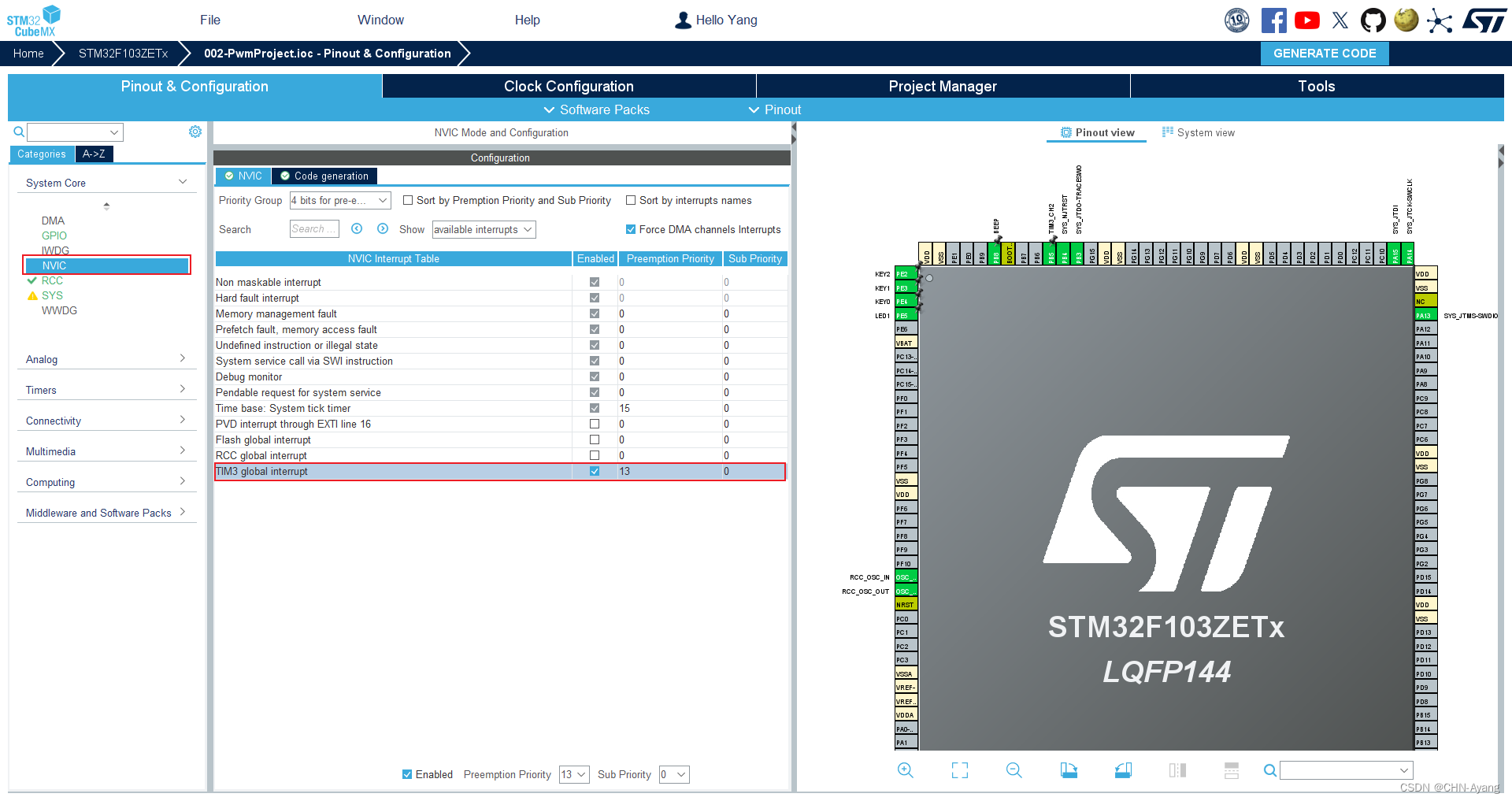
Task: Toggle Sort by interrupts names checkbox
Action: pyautogui.click(x=631, y=200)
